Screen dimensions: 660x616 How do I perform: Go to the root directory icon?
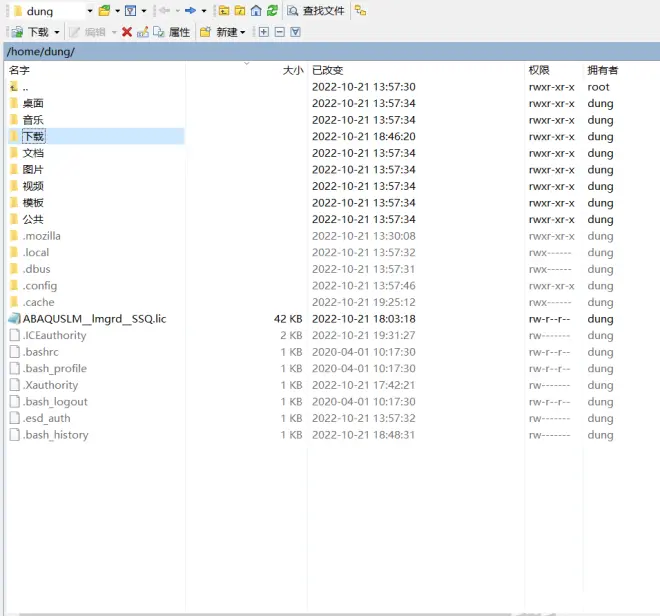click(240, 11)
